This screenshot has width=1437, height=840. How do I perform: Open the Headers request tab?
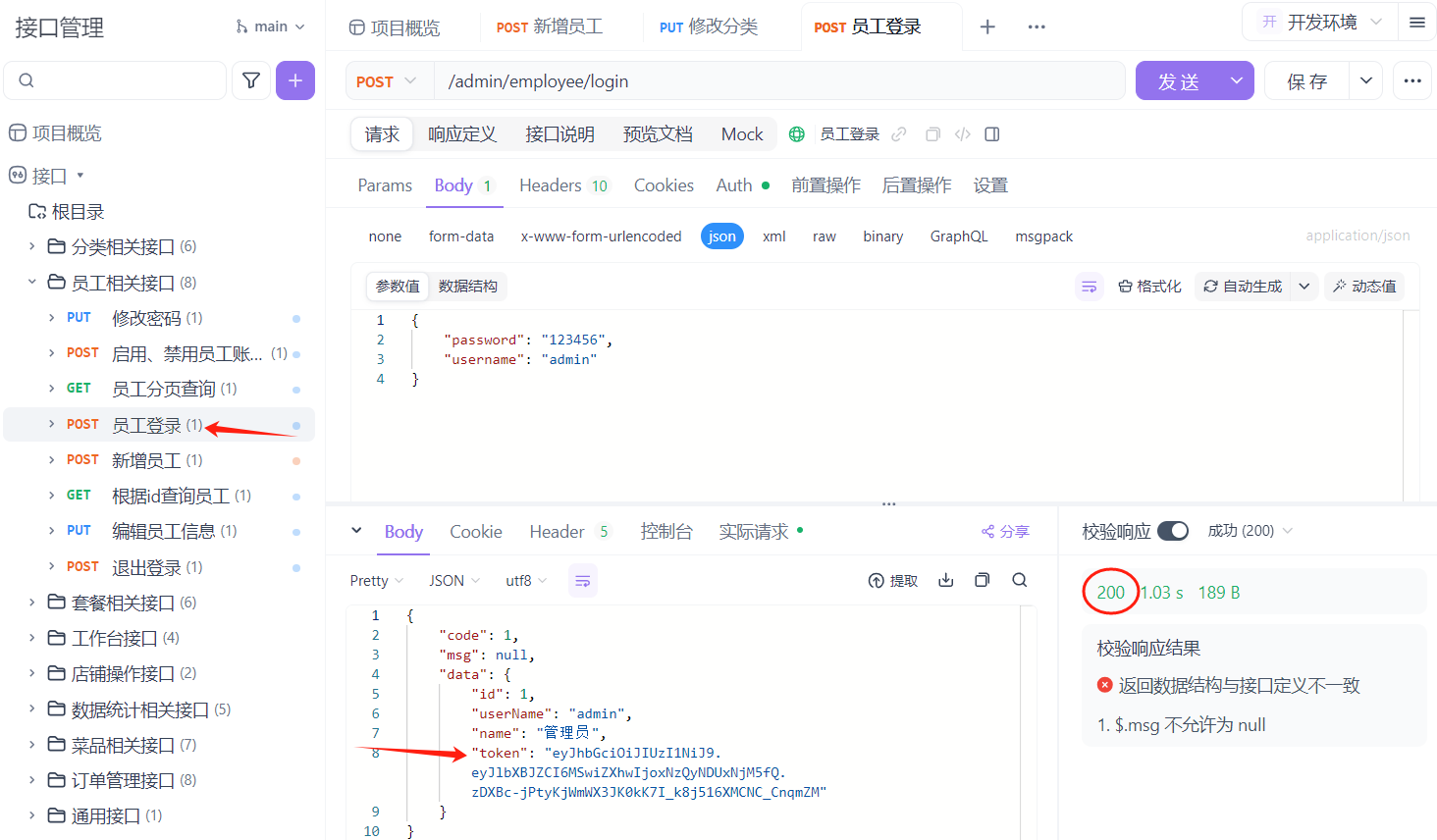[x=564, y=185]
